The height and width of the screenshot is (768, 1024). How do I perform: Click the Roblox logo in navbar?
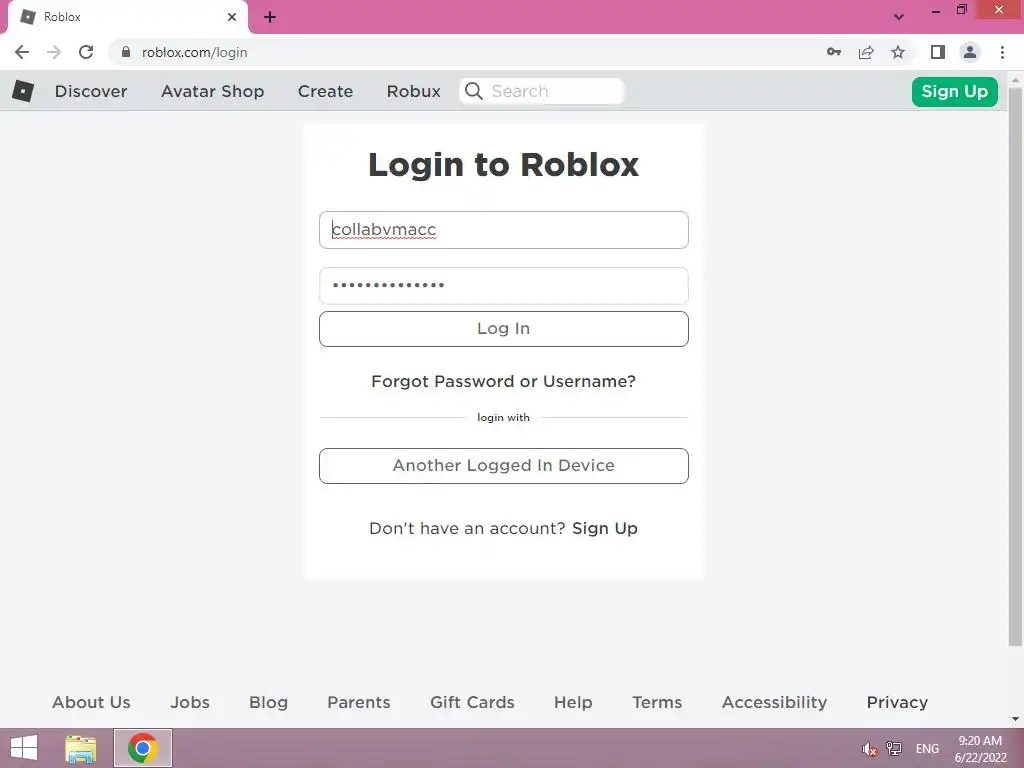click(x=23, y=91)
